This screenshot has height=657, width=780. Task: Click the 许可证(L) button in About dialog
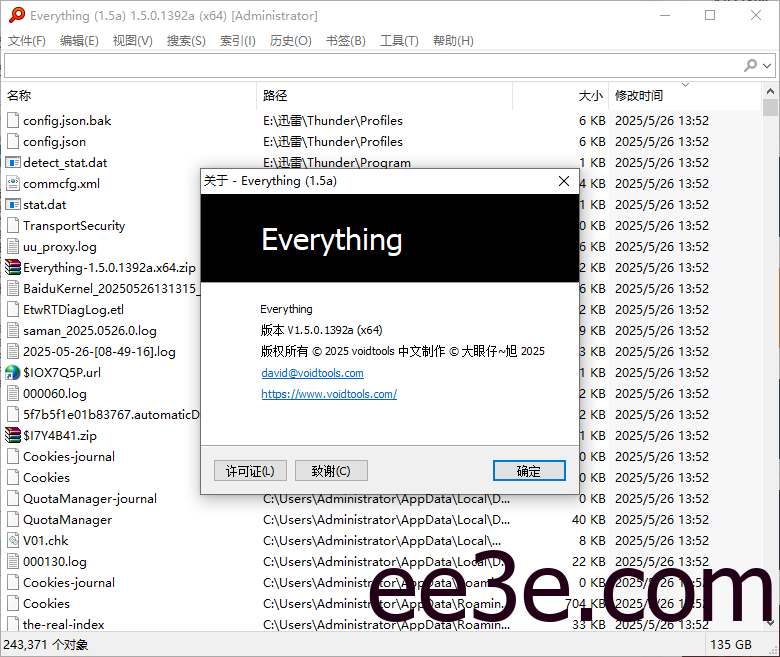click(x=250, y=470)
